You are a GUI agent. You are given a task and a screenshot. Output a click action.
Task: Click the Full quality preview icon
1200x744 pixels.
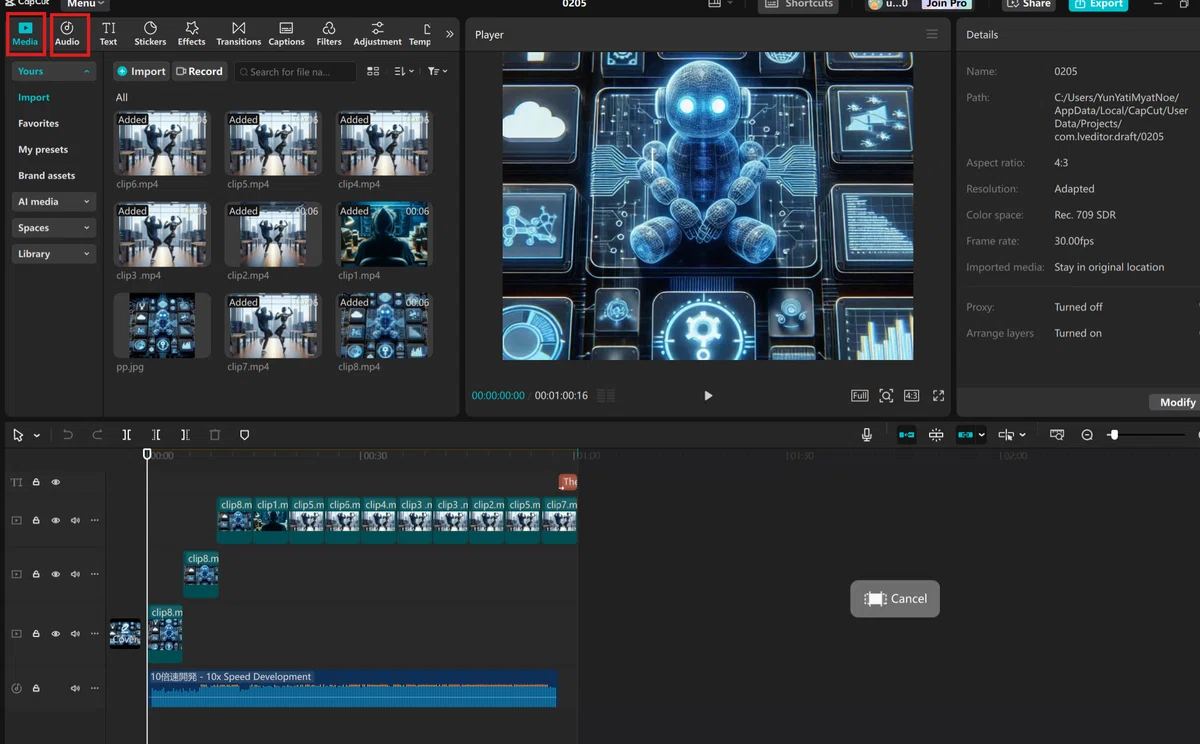[x=859, y=396]
